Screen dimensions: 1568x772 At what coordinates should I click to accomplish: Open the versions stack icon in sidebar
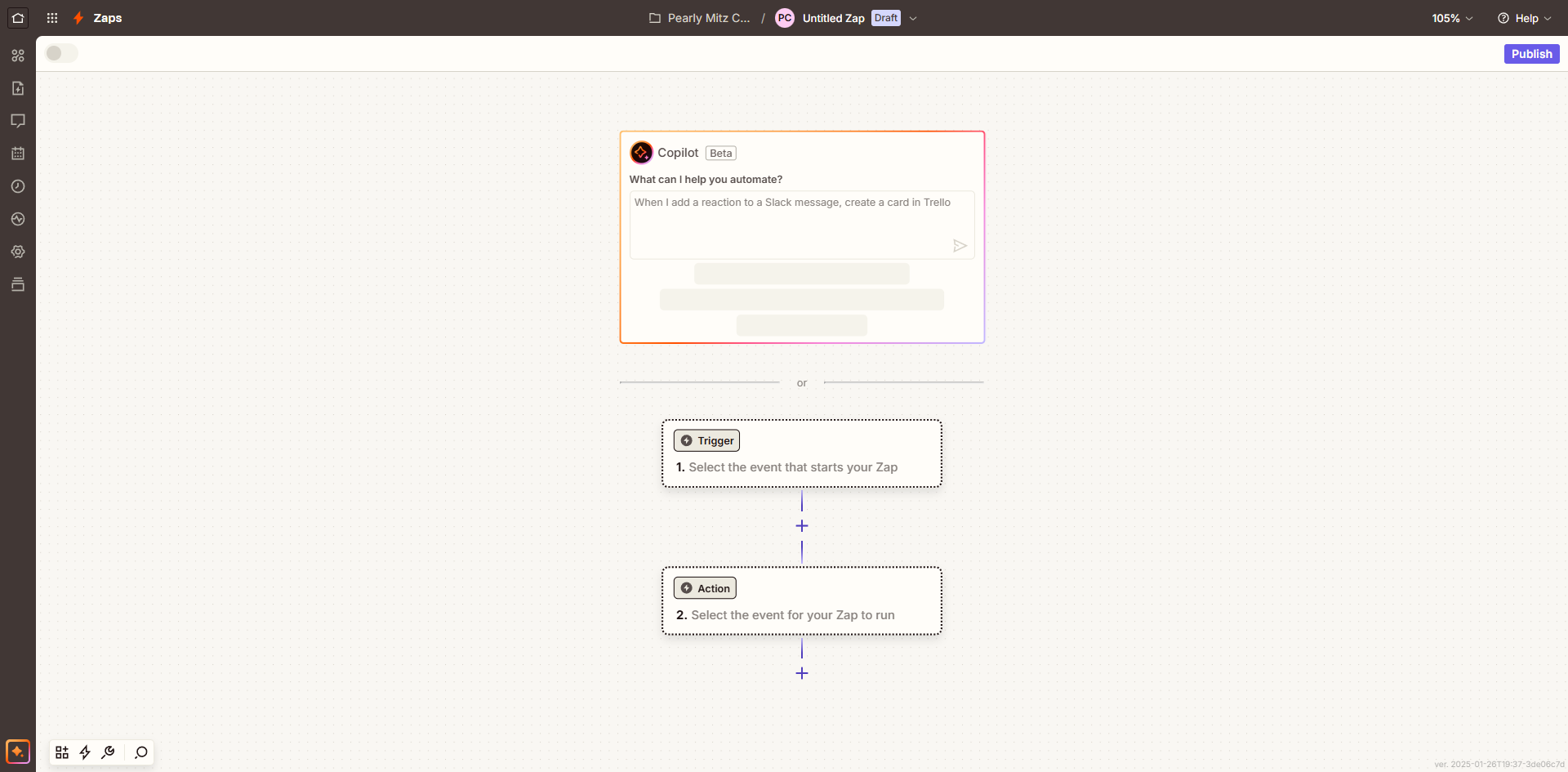(18, 284)
